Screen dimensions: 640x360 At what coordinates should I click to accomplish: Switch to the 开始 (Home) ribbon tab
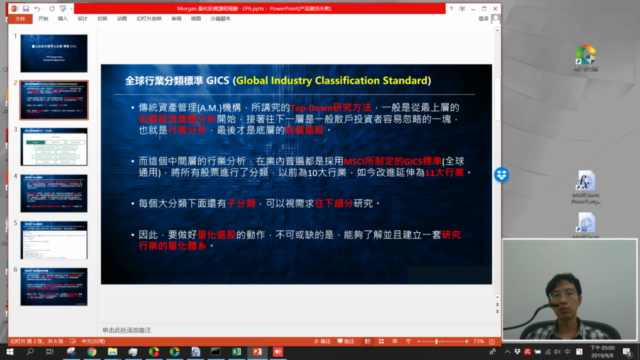tap(43, 19)
